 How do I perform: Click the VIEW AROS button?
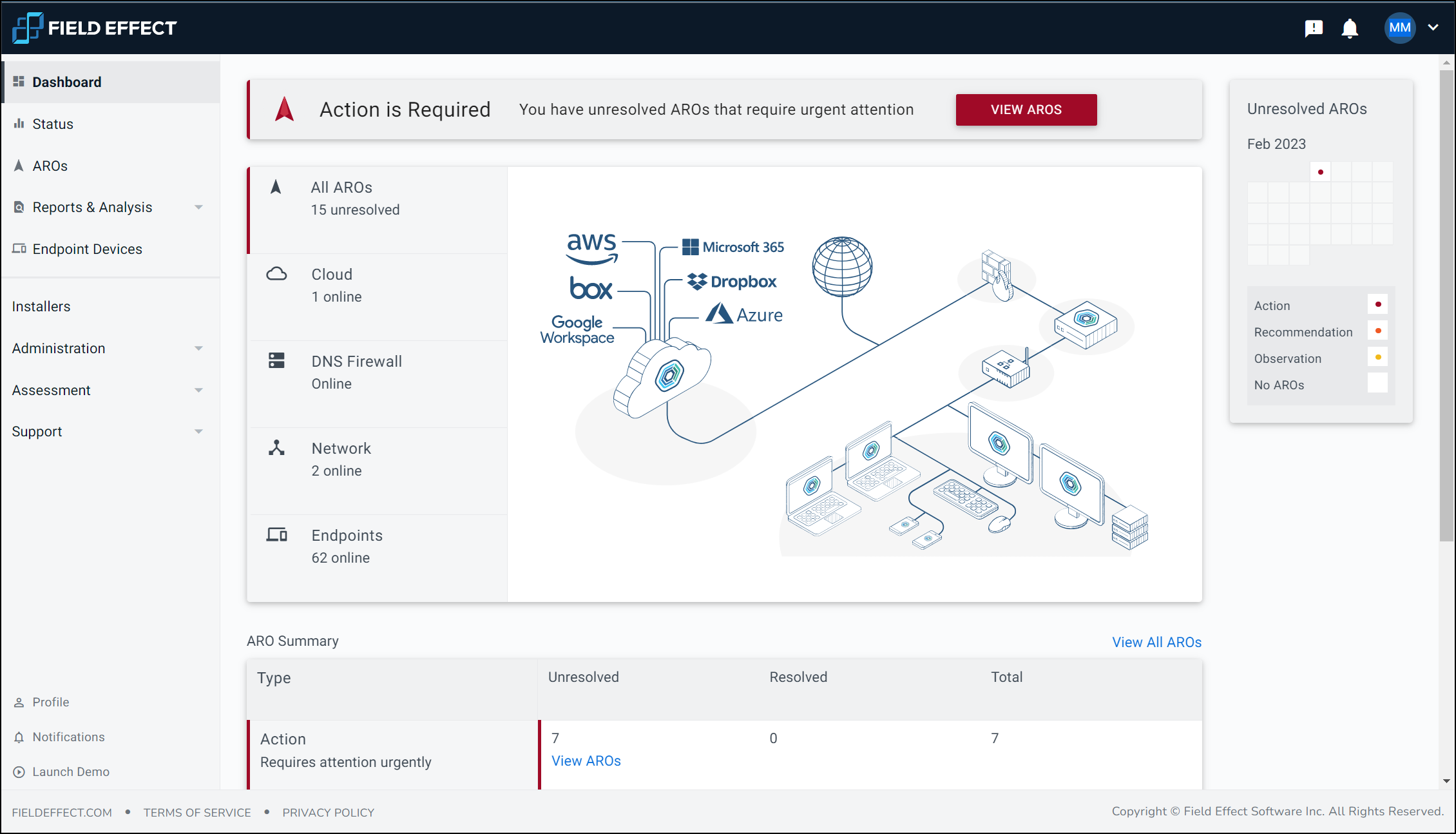coord(1026,110)
